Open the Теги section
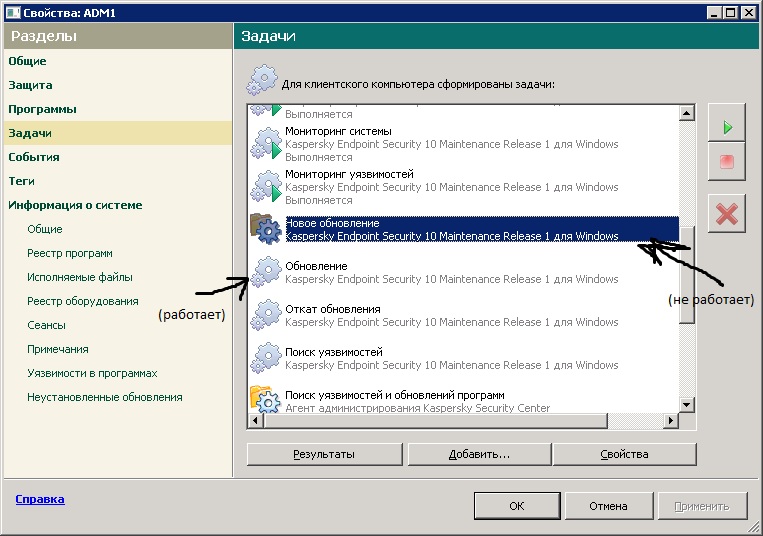This screenshot has width=763, height=536. click(x=21, y=181)
